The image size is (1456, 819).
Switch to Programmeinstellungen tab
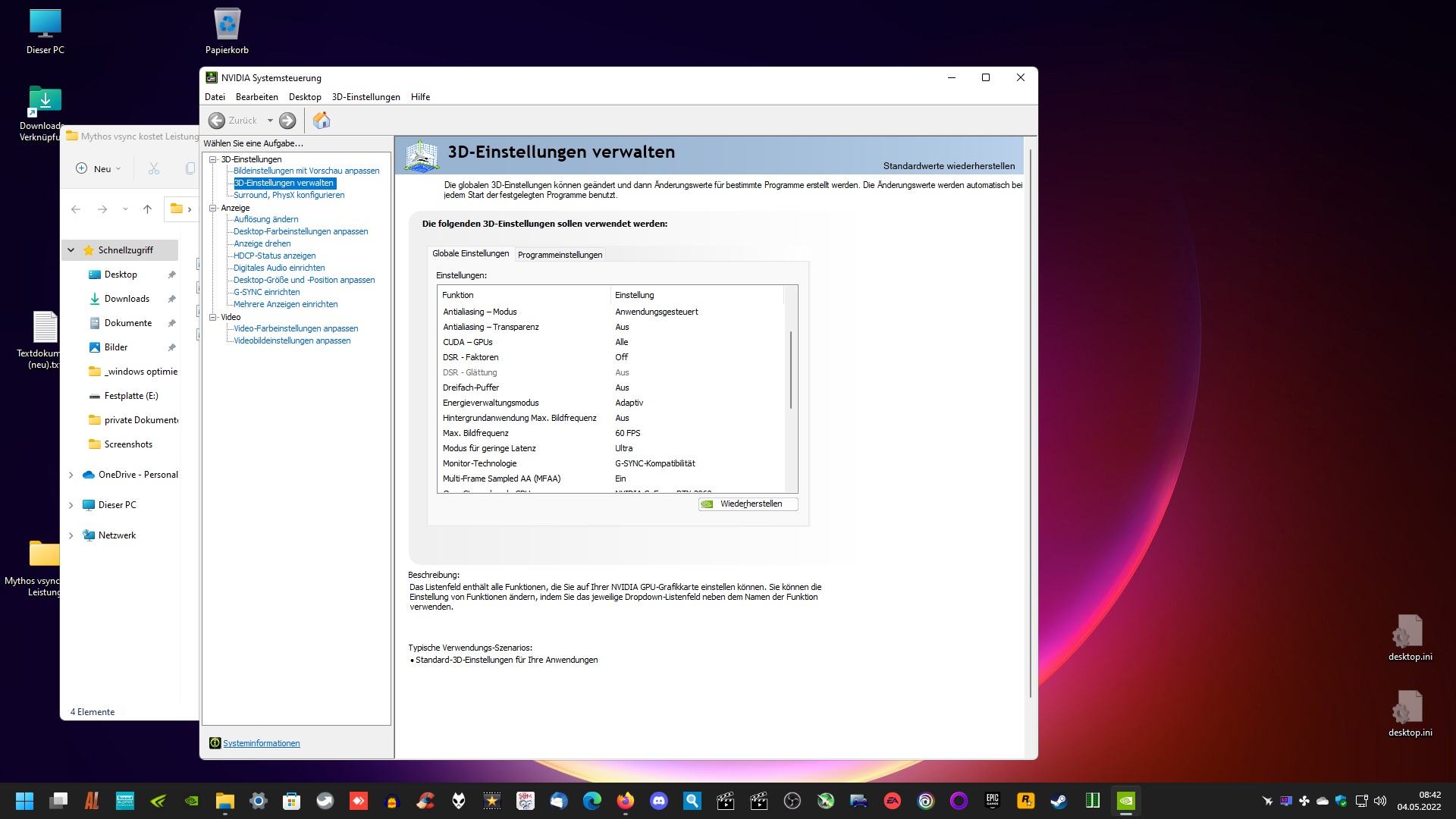tap(560, 255)
